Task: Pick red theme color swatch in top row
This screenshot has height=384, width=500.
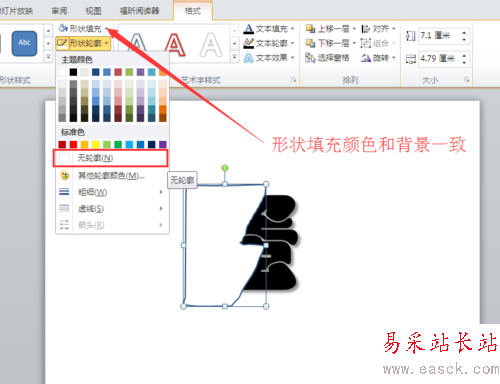Action: point(118,72)
